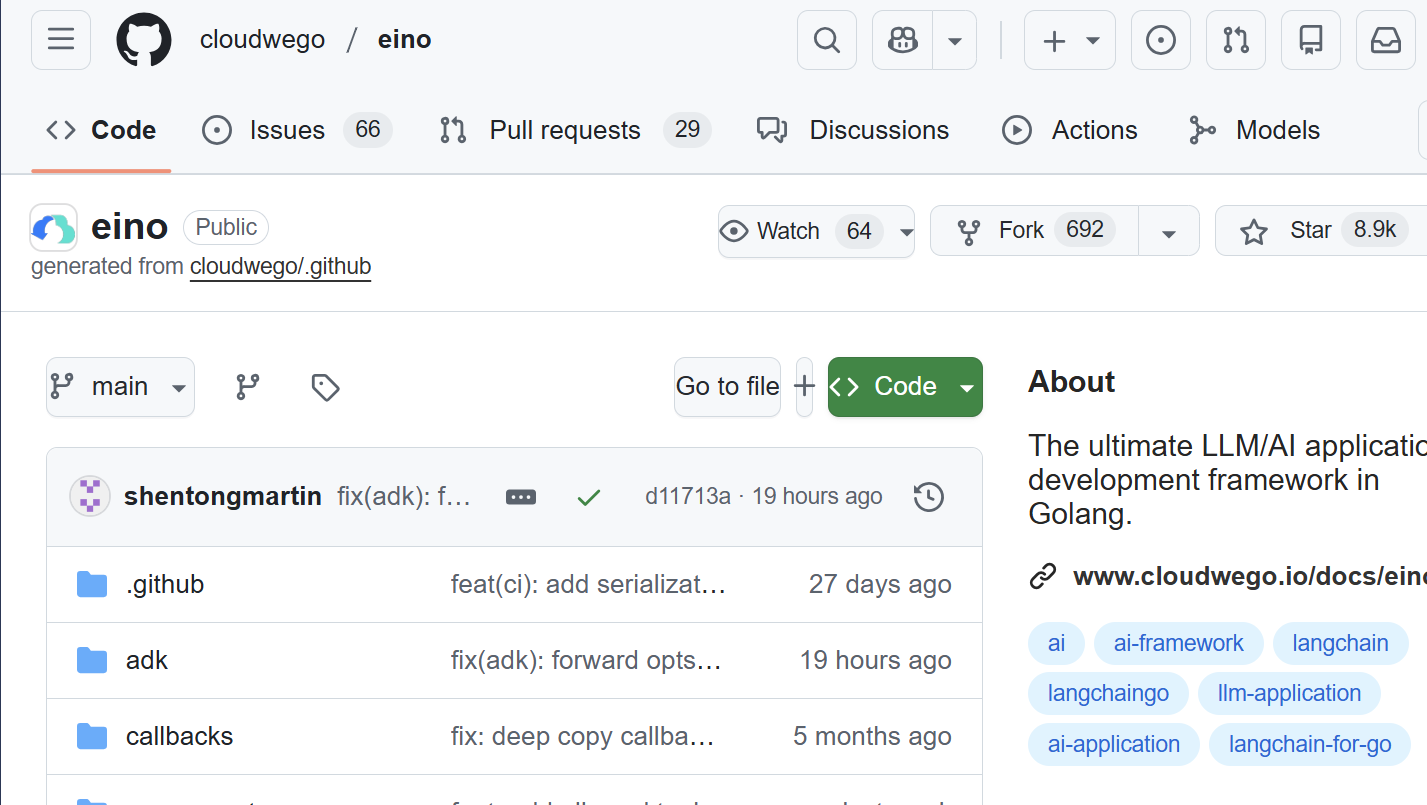
Task: Open the adk folder
Action: 147,661
